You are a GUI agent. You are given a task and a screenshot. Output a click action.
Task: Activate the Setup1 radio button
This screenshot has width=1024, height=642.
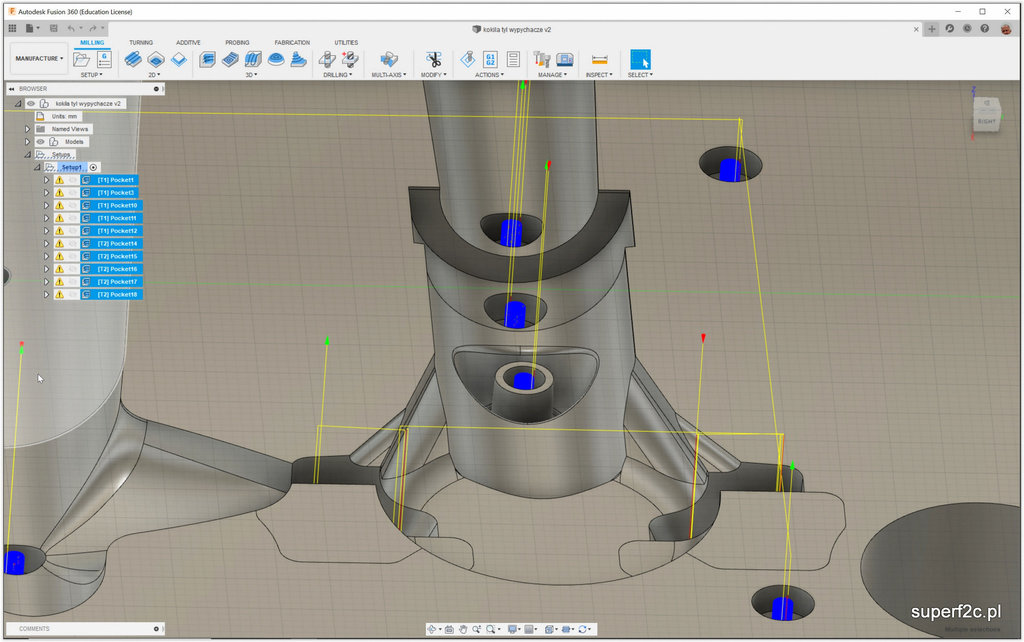coord(93,167)
